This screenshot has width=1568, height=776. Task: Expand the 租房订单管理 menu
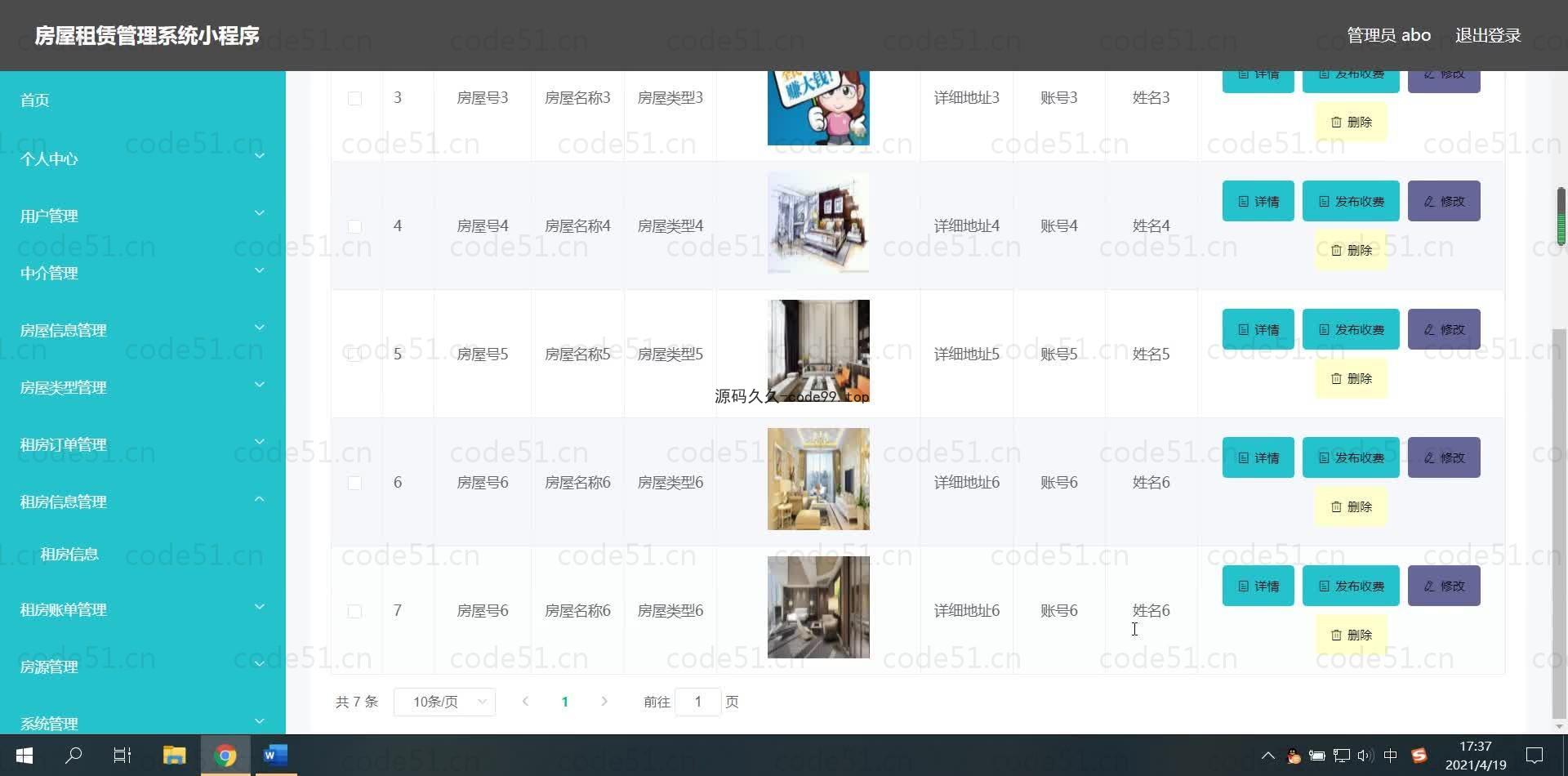143,444
